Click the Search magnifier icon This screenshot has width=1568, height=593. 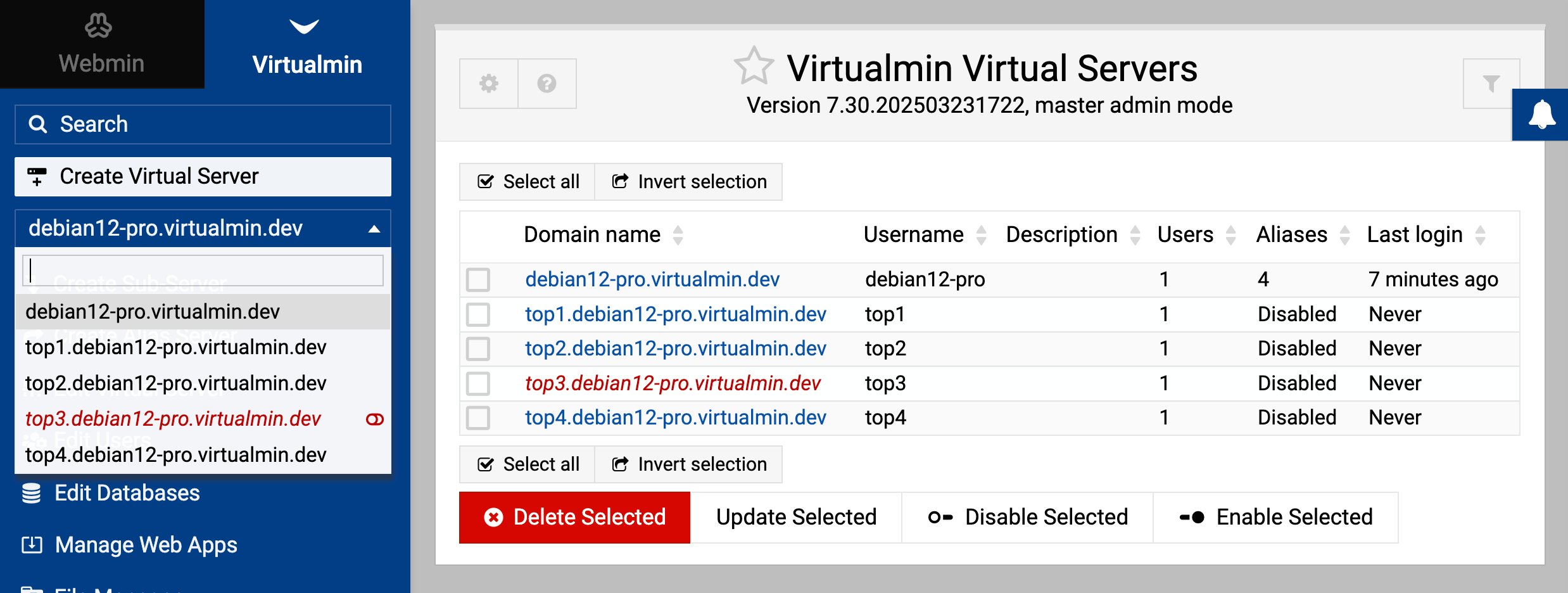click(38, 124)
